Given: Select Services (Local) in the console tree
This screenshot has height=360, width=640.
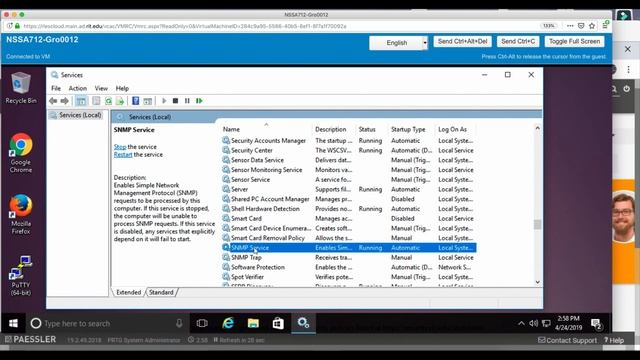Looking at the screenshot, I should 80,115.
